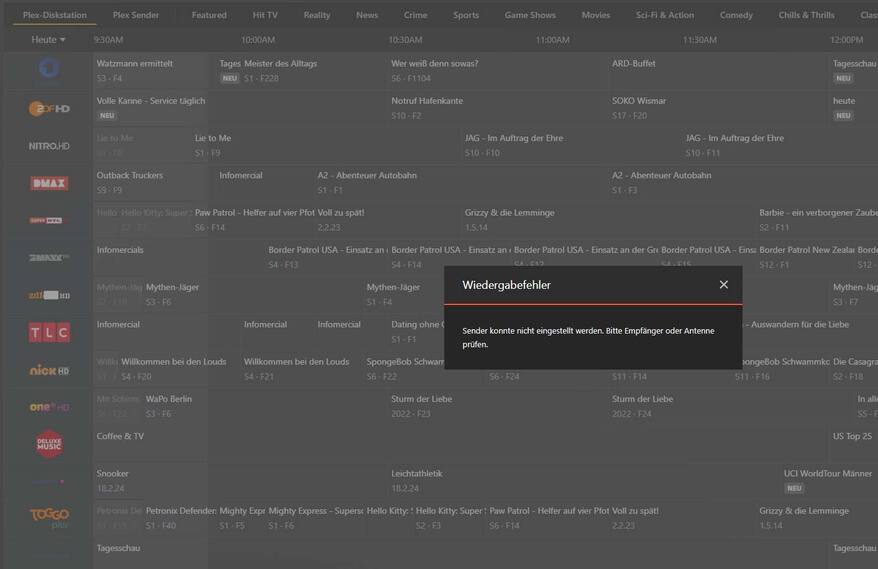Open the Movies tab
The height and width of the screenshot is (569, 878).
596,15
